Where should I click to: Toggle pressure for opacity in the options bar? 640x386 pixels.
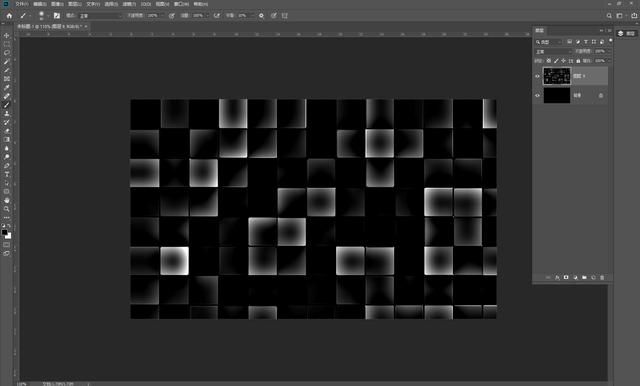tap(172, 16)
